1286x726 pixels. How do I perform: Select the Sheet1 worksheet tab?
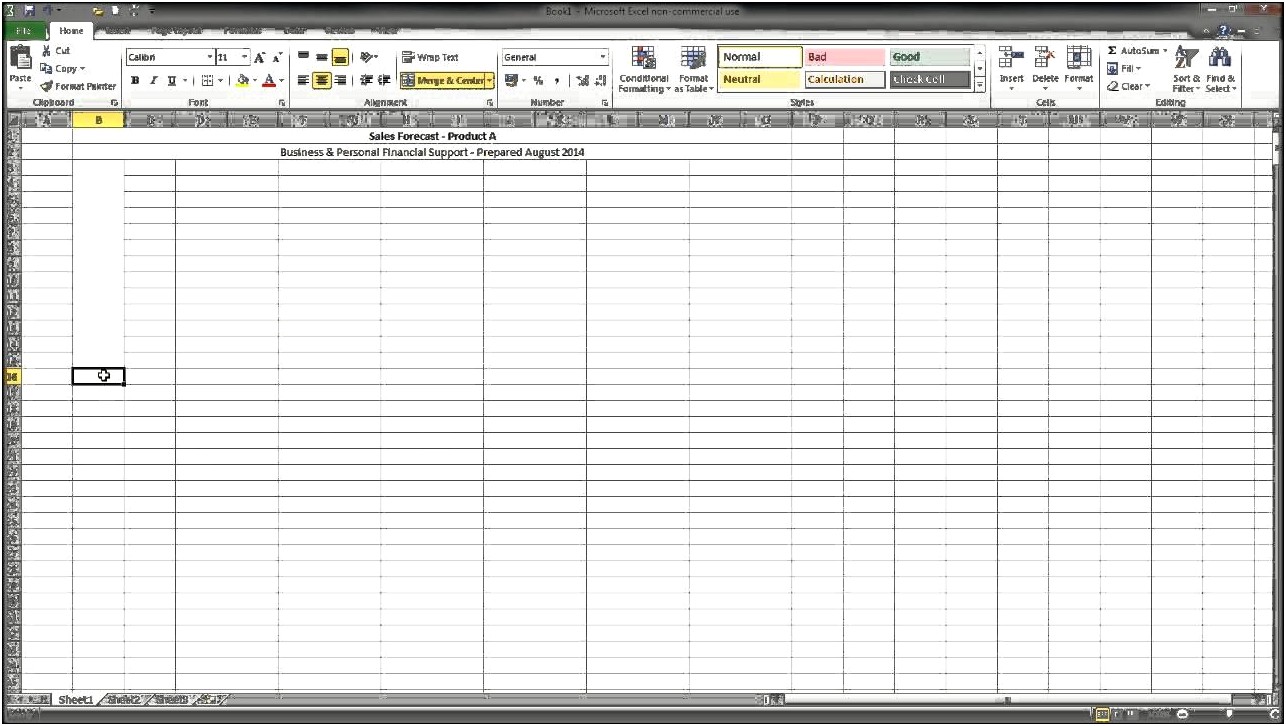click(x=75, y=700)
